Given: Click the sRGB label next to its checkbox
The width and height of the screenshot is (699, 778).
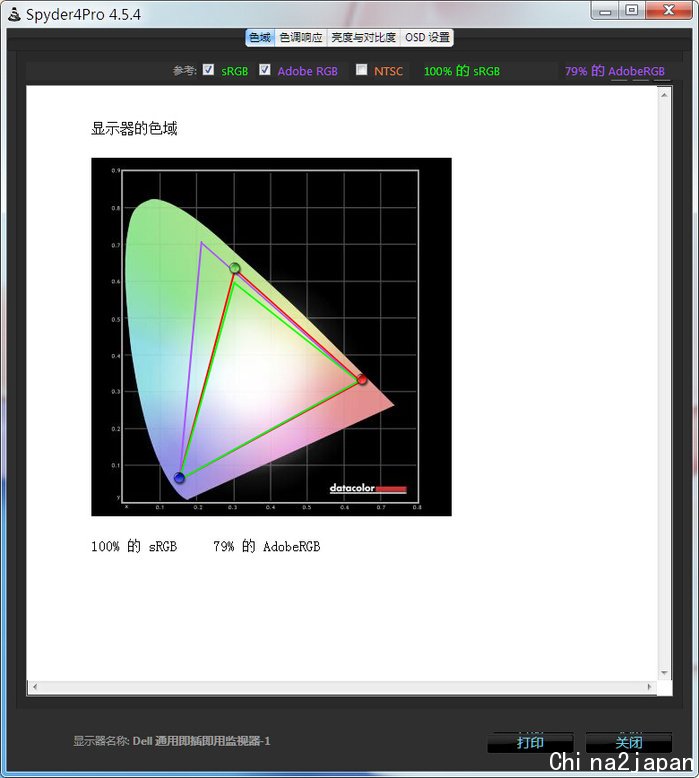Looking at the screenshot, I should pyautogui.click(x=235, y=71).
